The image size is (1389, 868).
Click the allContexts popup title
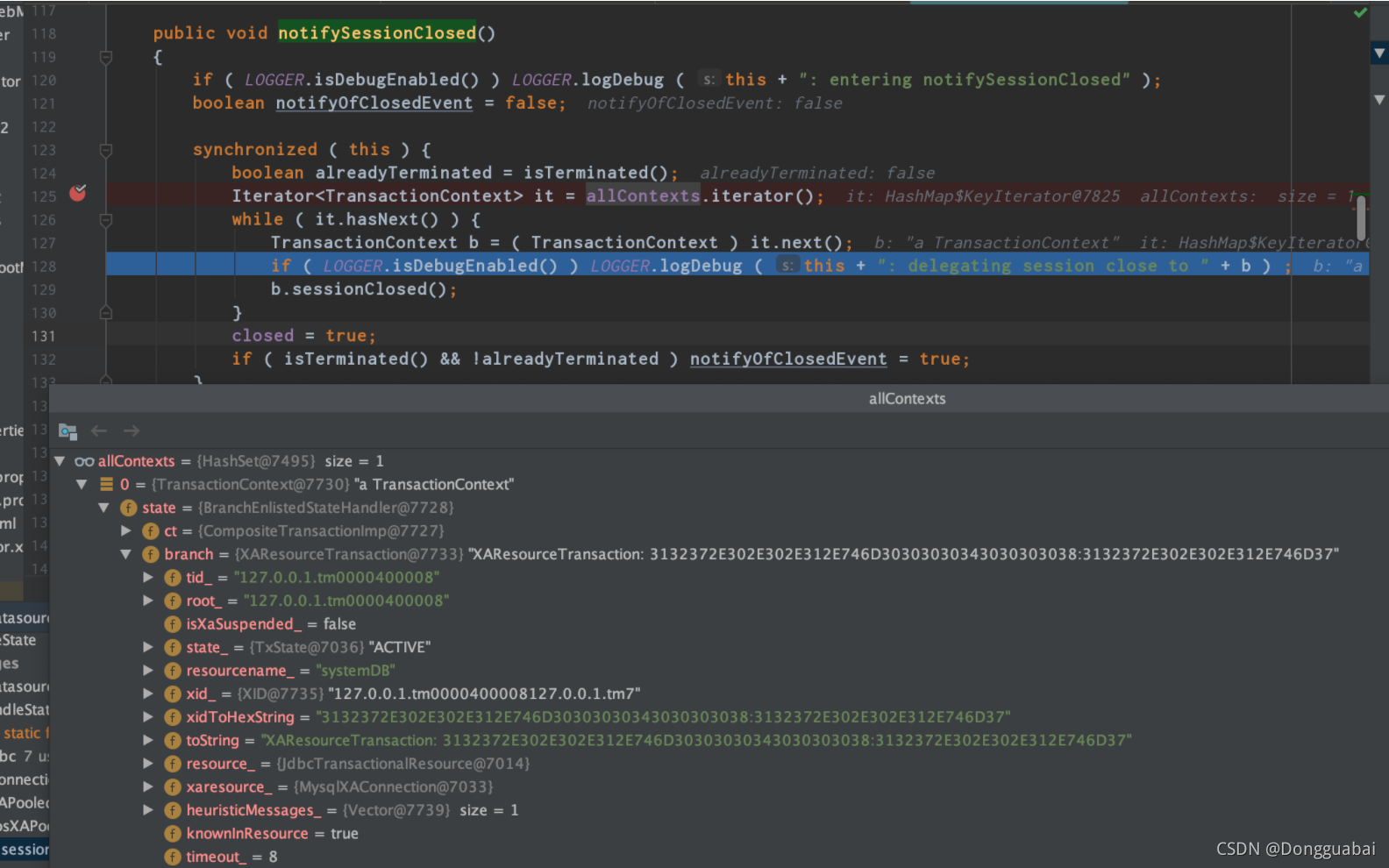(x=907, y=399)
